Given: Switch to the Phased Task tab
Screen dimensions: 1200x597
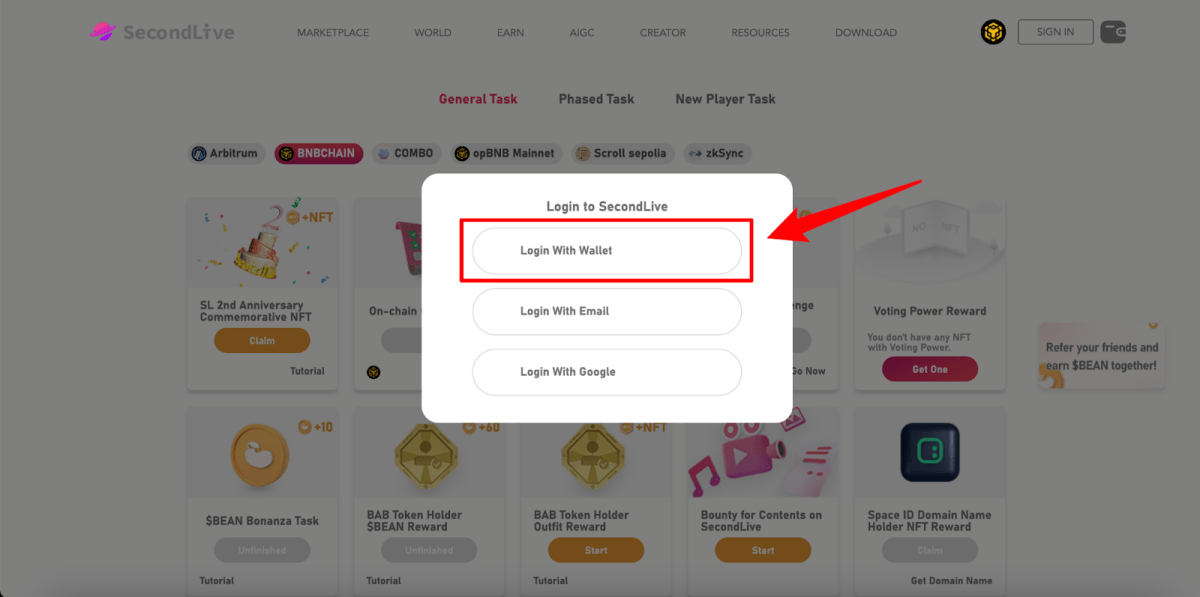Looking at the screenshot, I should coord(596,99).
